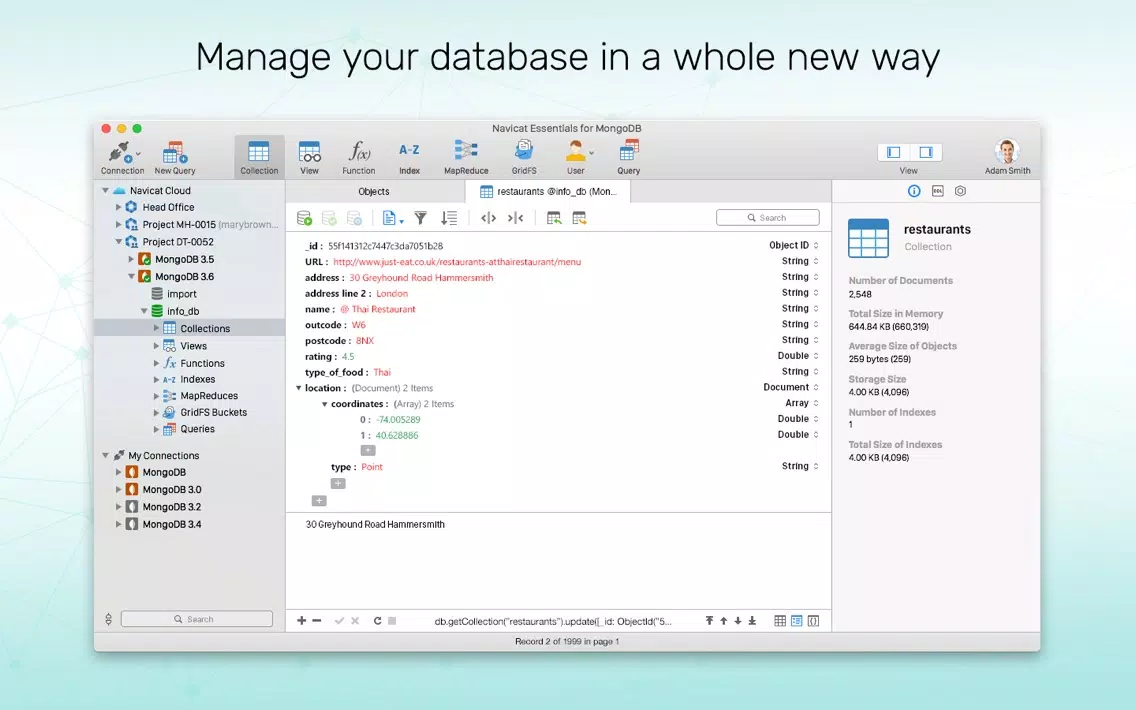Open GridFS from the toolbar
The image size is (1136, 710).
(x=524, y=158)
